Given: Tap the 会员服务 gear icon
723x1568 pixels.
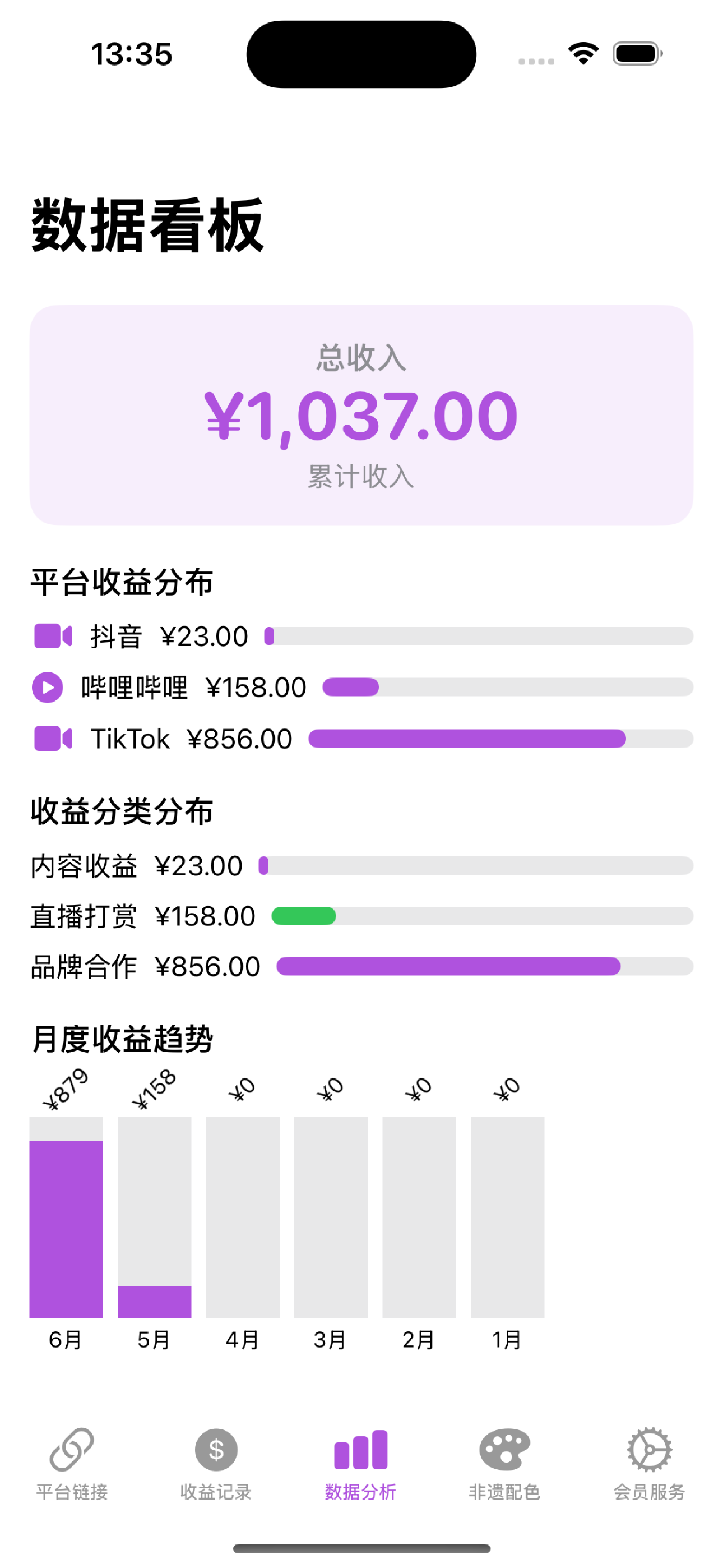Looking at the screenshot, I should tap(650, 1449).
